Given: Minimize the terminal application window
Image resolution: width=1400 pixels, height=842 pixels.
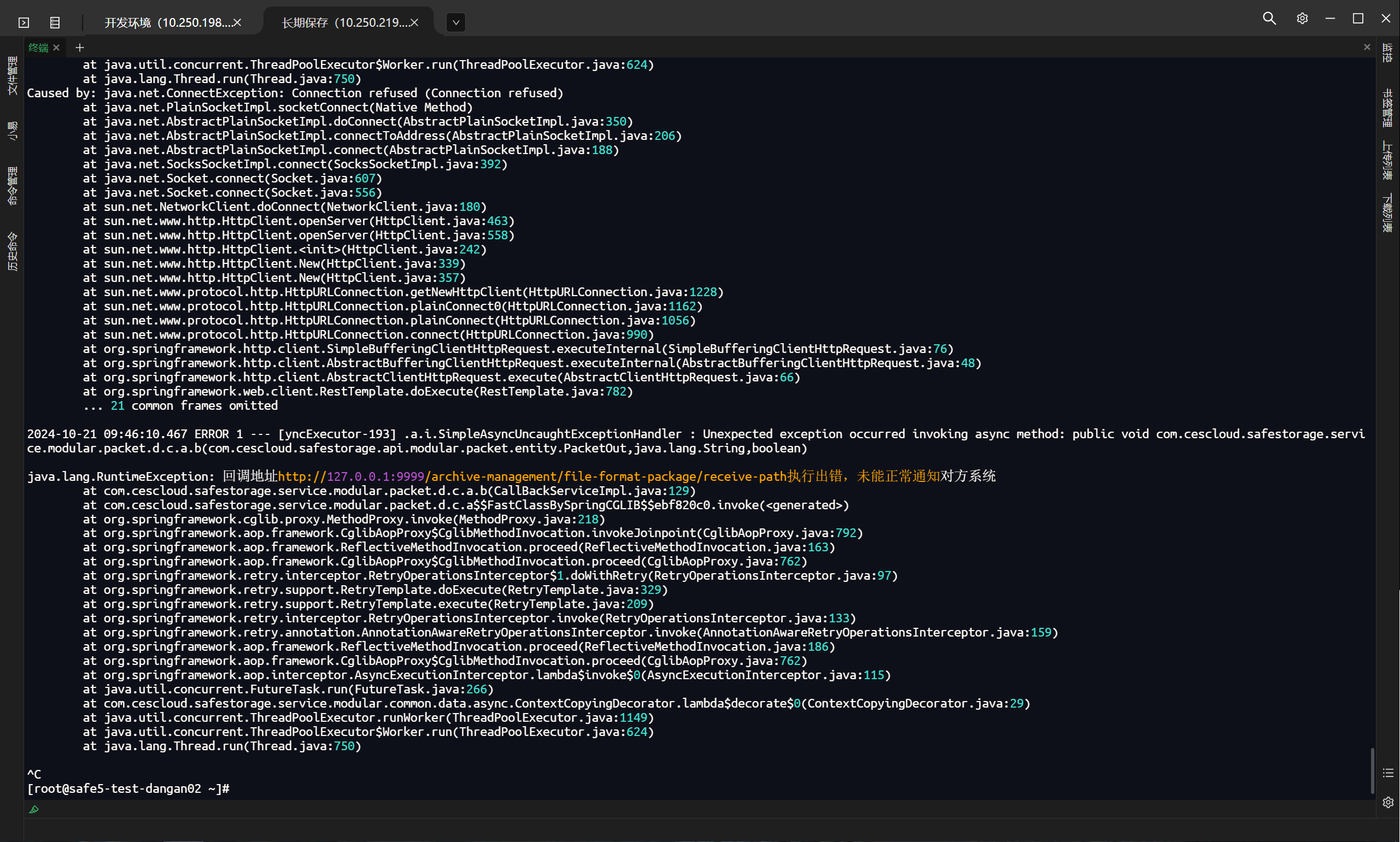Looking at the screenshot, I should 1329,18.
